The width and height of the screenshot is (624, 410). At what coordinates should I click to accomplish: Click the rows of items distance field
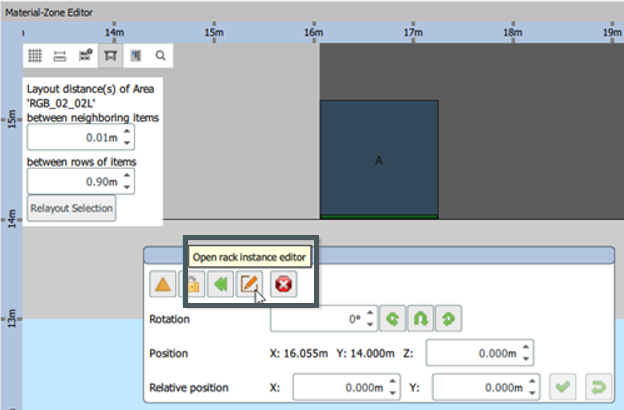(x=73, y=181)
